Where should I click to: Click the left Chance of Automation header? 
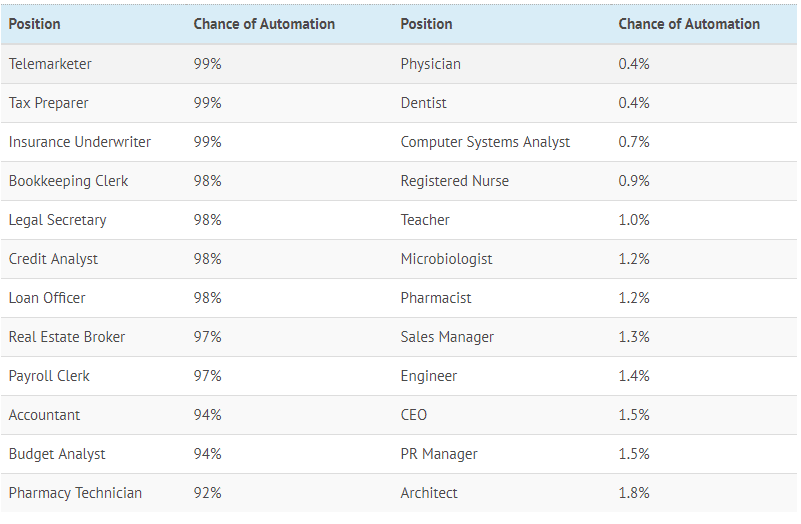pyautogui.click(x=264, y=24)
